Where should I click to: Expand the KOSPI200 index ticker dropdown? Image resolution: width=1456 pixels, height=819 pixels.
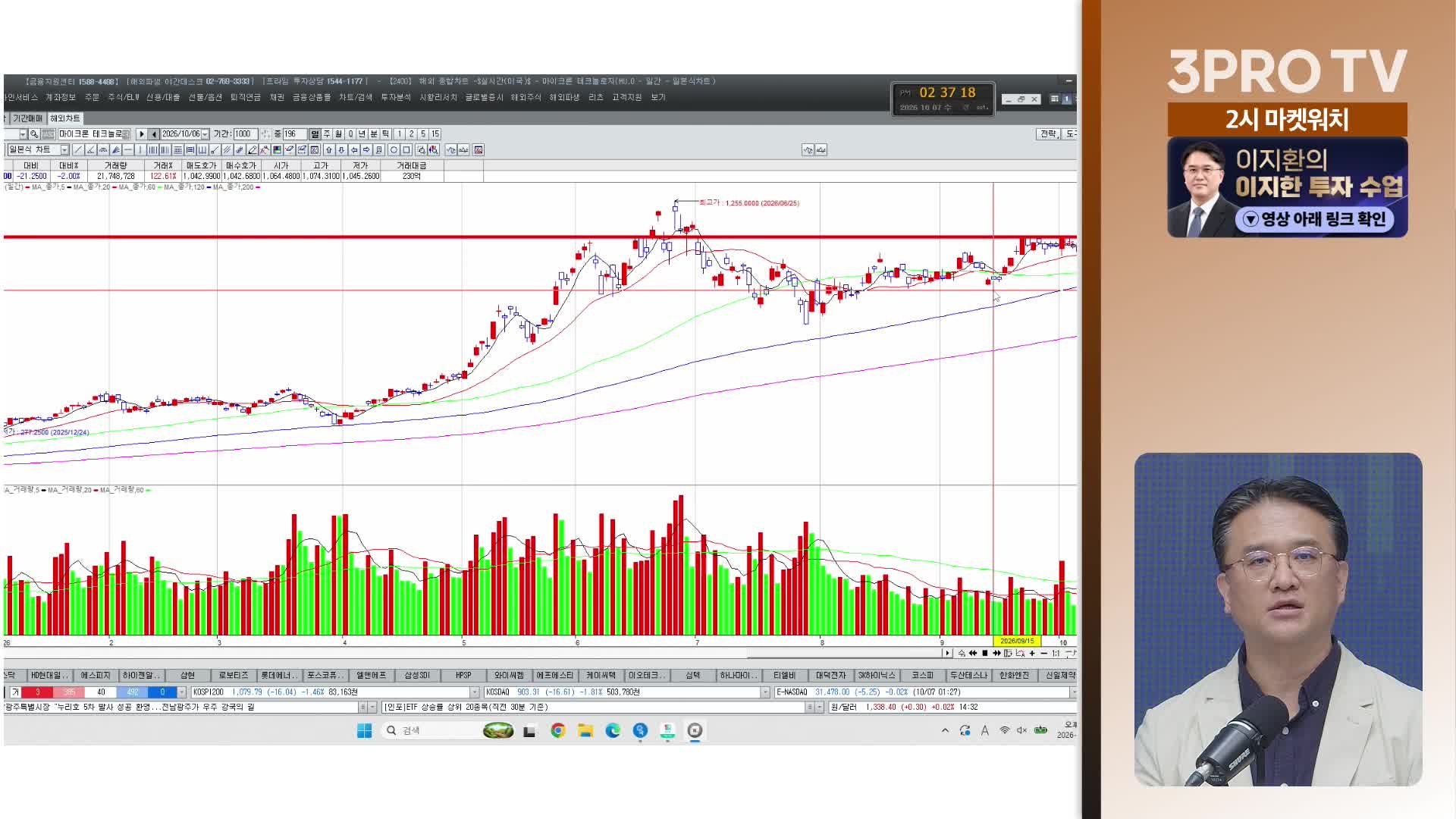pos(475,692)
